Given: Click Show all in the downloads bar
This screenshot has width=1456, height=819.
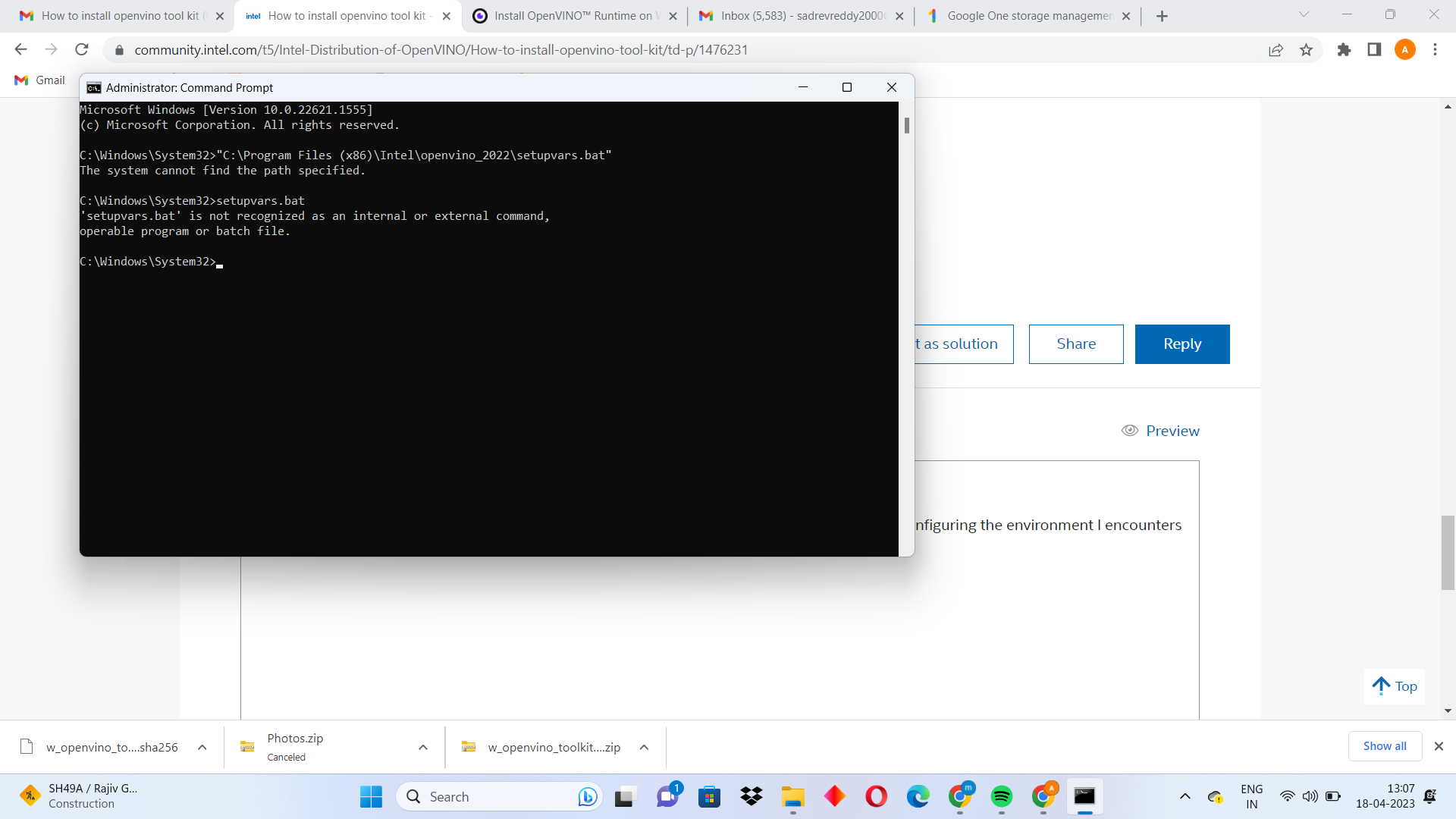Looking at the screenshot, I should point(1385,745).
